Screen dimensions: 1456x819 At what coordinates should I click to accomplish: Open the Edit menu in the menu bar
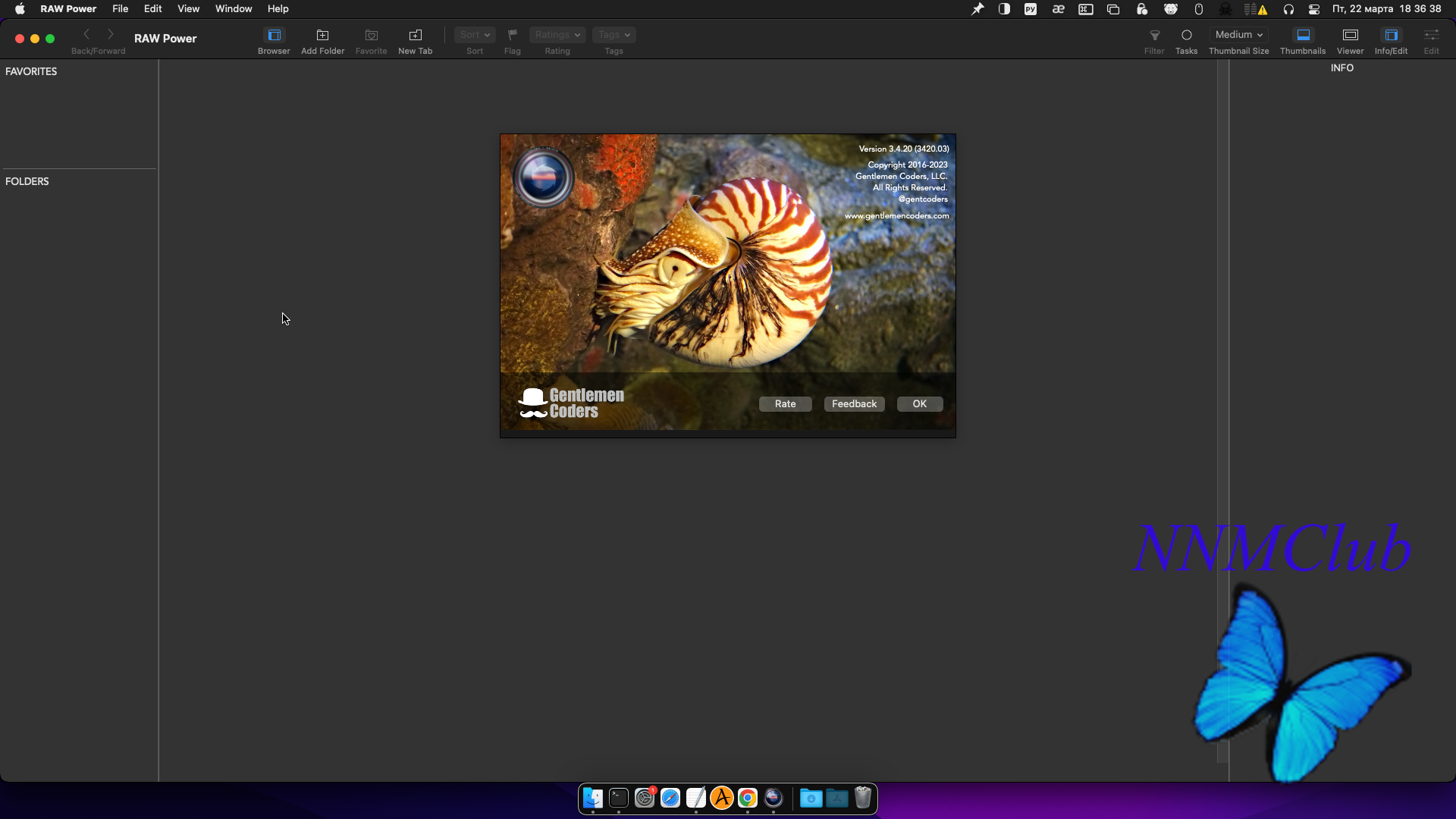(152, 9)
